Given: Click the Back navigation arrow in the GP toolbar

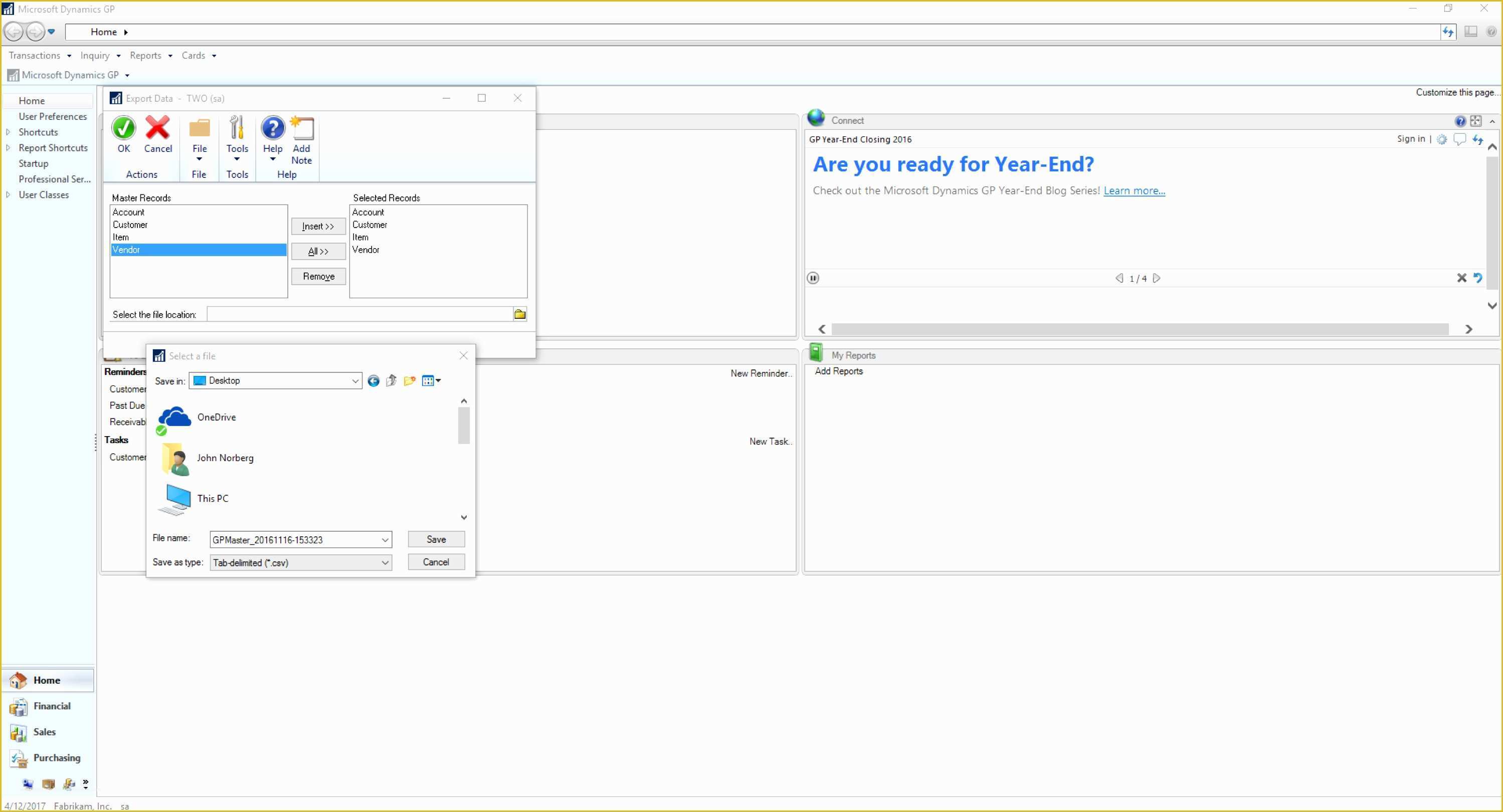Looking at the screenshot, I should pos(14,32).
